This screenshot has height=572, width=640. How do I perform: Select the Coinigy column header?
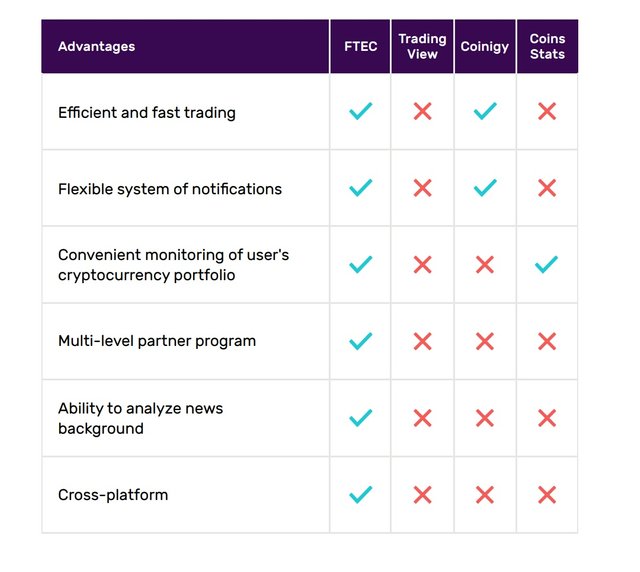485,46
